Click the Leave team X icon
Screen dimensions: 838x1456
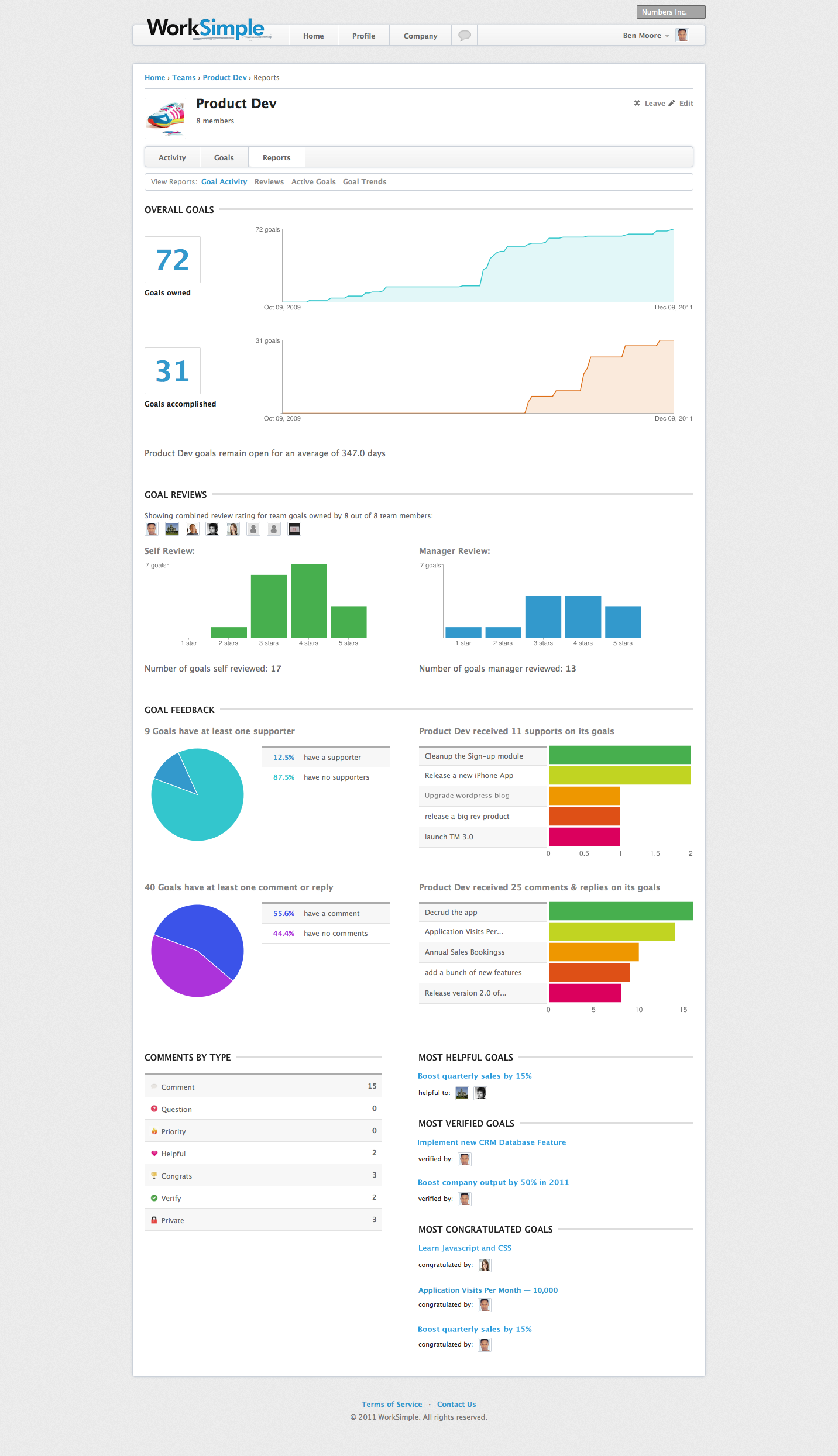pyautogui.click(x=637, y=103)
